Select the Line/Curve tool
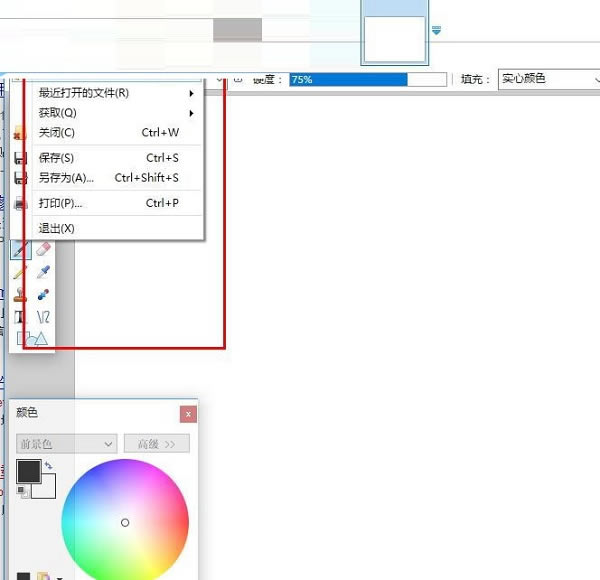 click(x=43, y=317)
